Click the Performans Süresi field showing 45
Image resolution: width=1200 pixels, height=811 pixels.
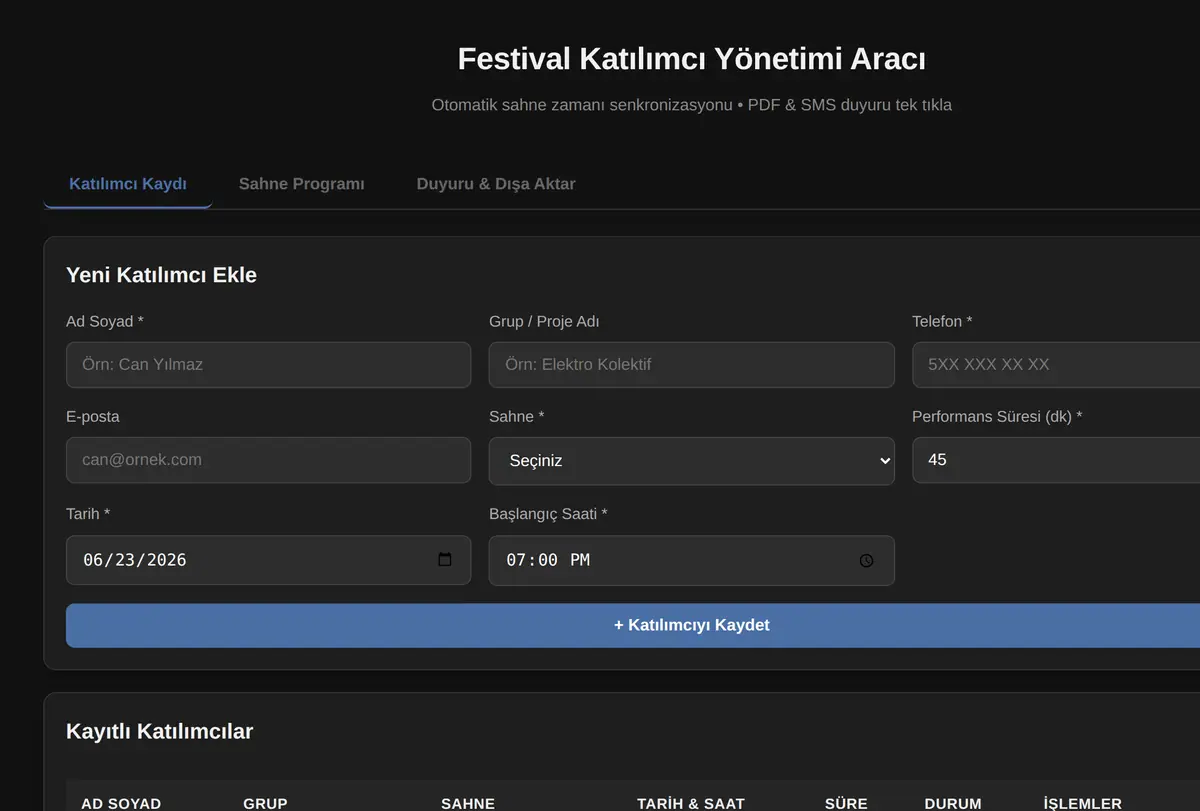[x=1056, y=460]
